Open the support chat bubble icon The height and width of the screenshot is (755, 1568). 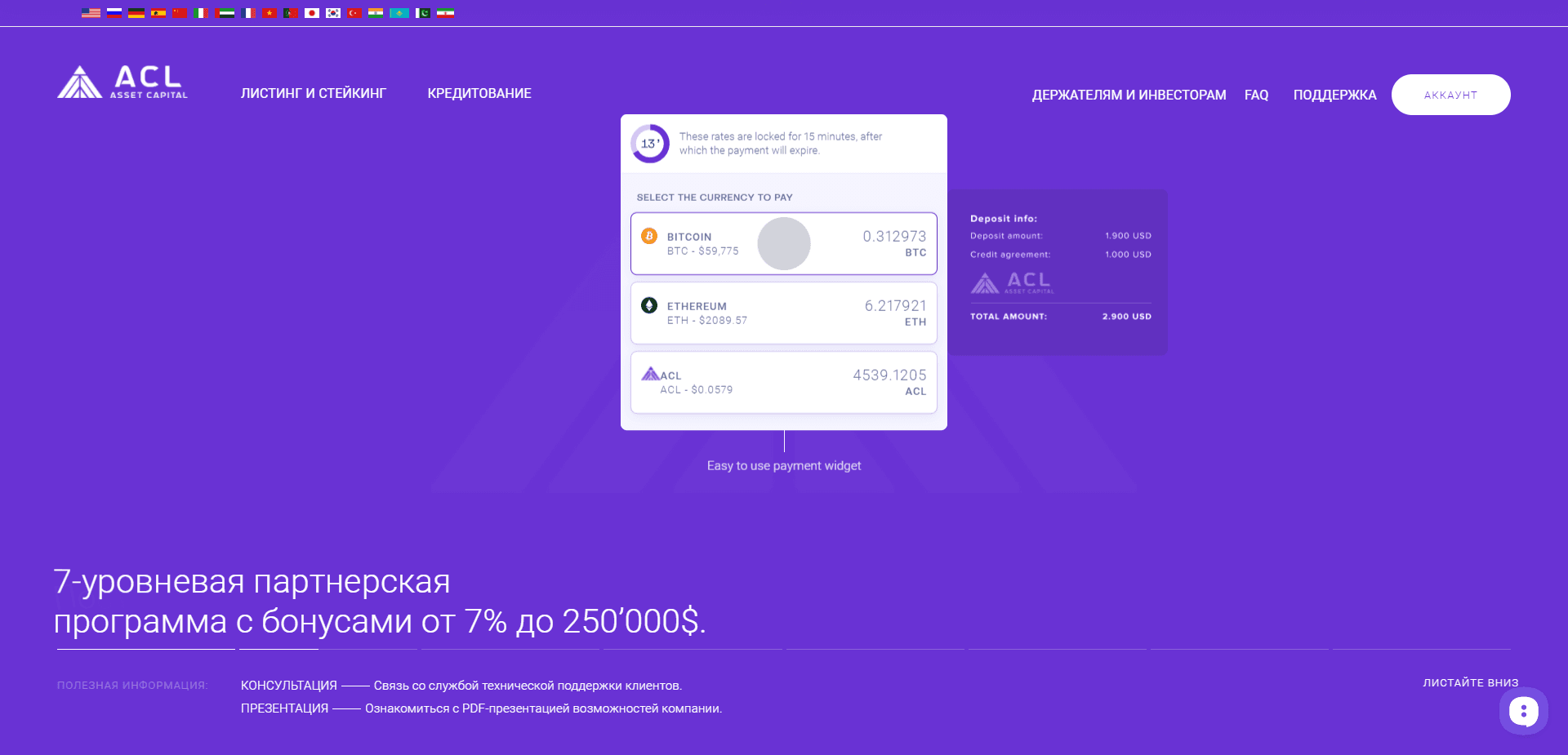[x=1523, y=712]
